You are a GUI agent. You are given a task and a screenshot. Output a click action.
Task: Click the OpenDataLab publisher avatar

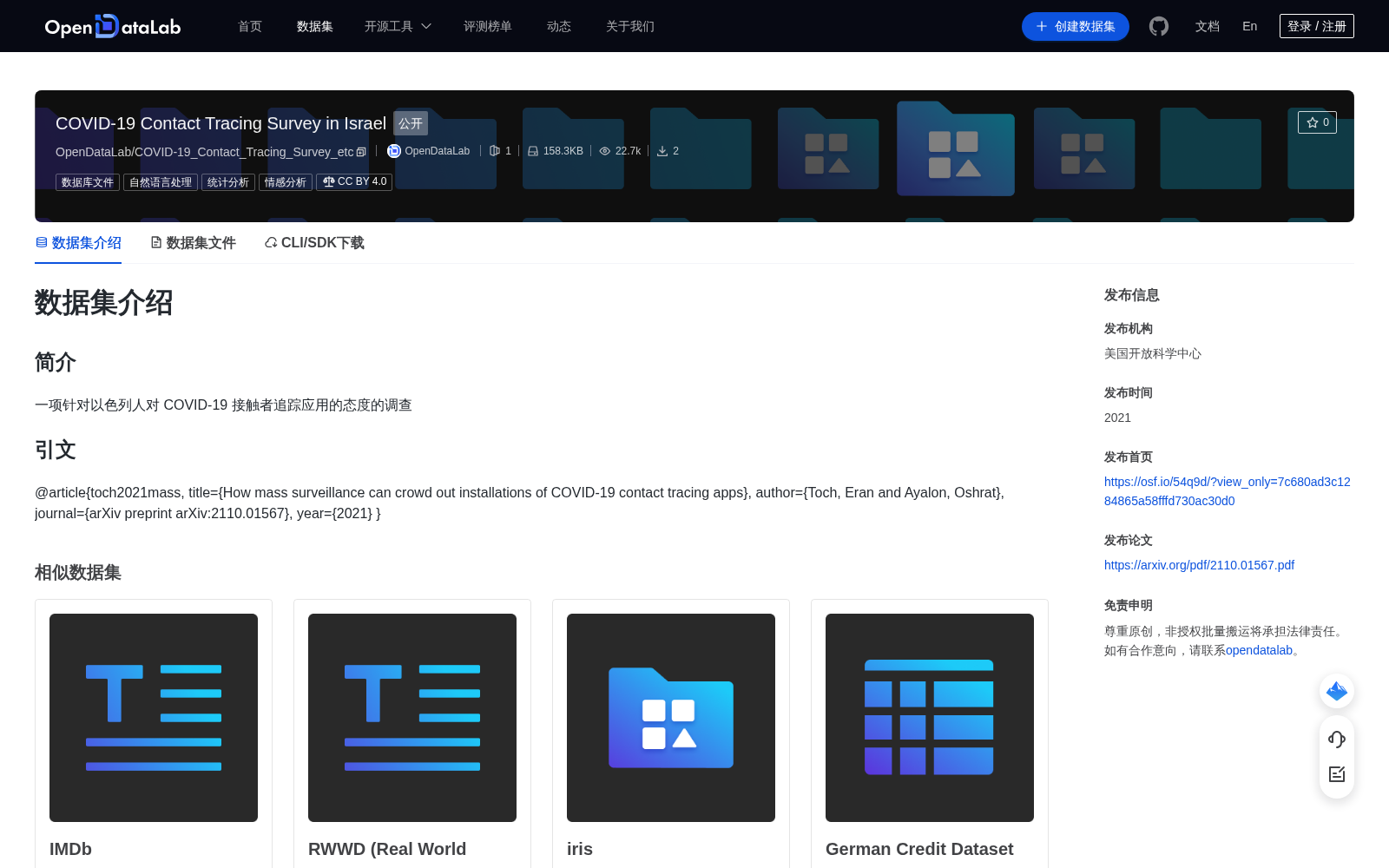[x=393, y=151]
